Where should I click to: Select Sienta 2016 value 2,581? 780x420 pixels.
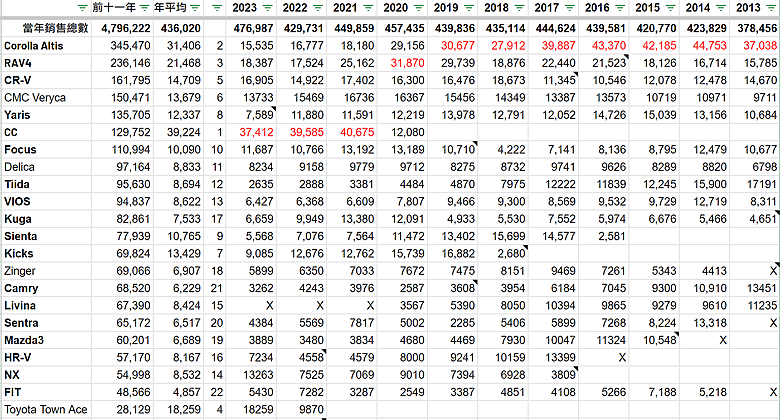tap(612, 236)
